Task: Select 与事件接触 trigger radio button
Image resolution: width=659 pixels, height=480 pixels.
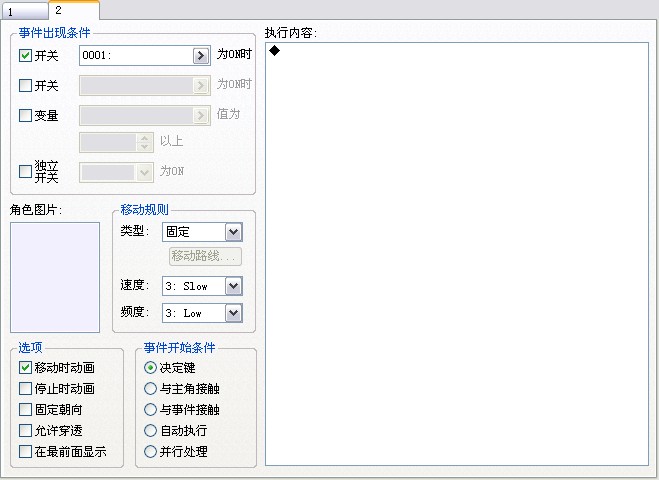Action: click(x=150, y=410)
